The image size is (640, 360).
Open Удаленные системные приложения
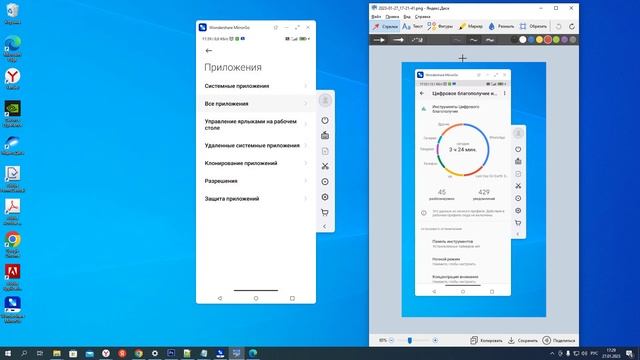256,145
